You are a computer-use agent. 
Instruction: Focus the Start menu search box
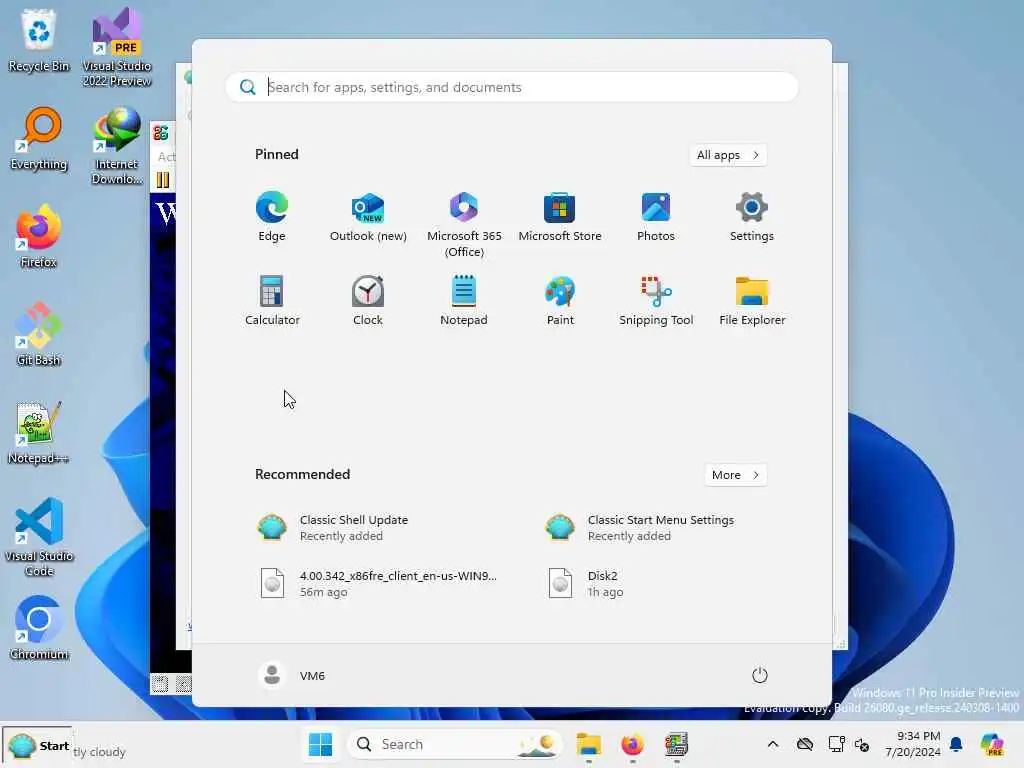coord(512,87)
